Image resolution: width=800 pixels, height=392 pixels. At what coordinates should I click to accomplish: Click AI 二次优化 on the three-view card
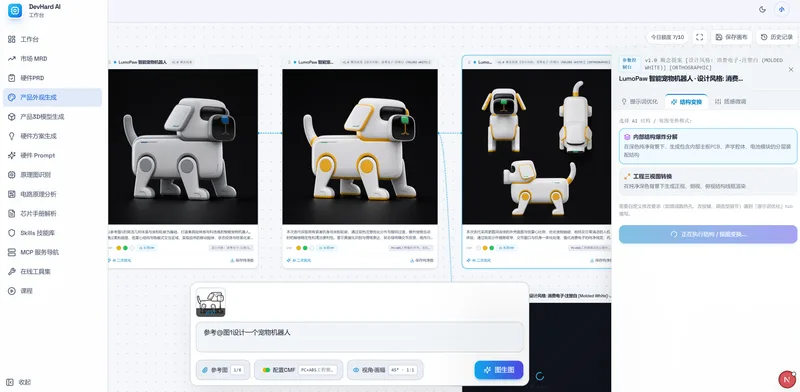tap(480, 260)
